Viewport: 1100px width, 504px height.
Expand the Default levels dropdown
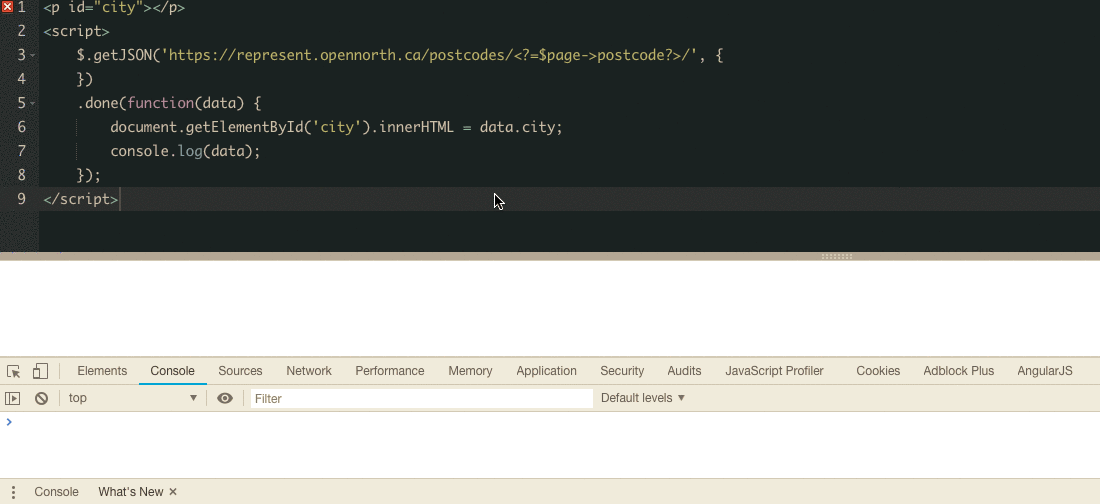pos(642,398)
